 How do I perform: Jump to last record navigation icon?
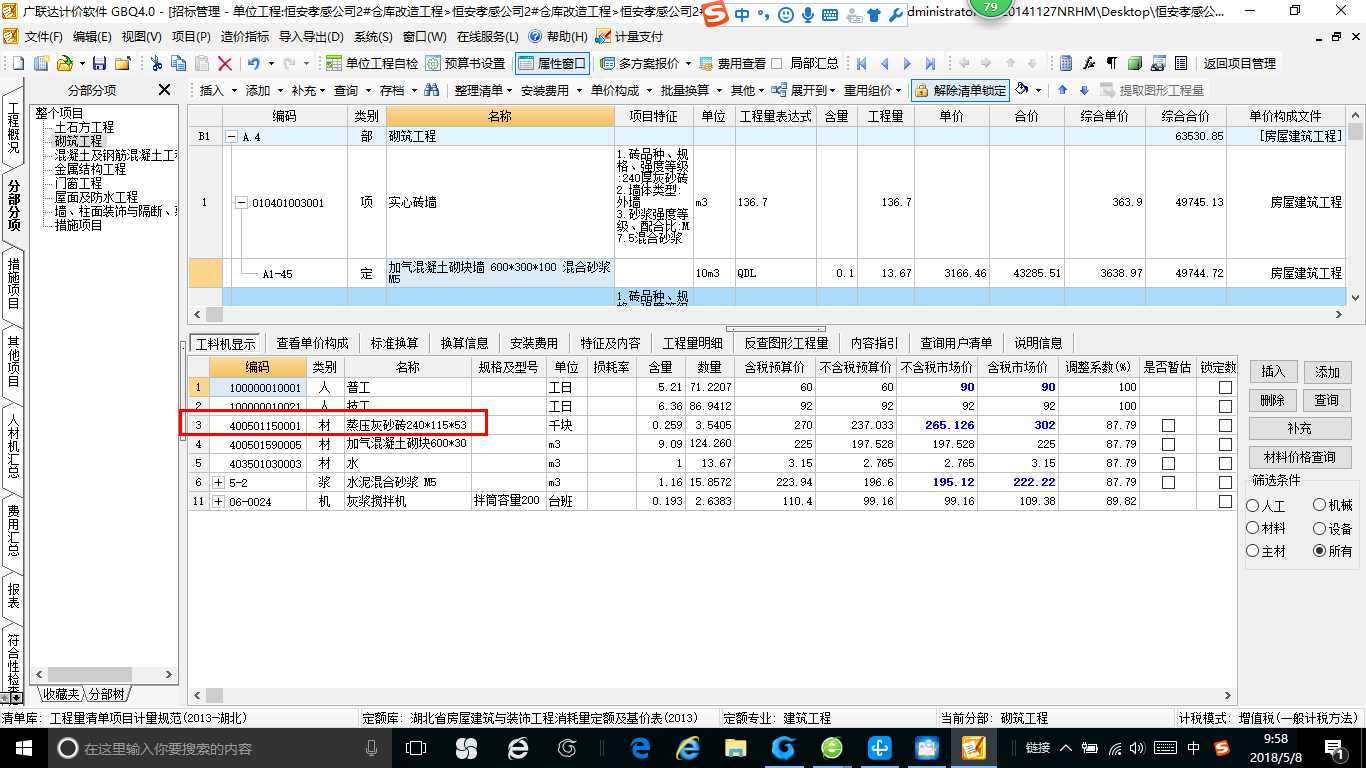click(x=930, y=63)
